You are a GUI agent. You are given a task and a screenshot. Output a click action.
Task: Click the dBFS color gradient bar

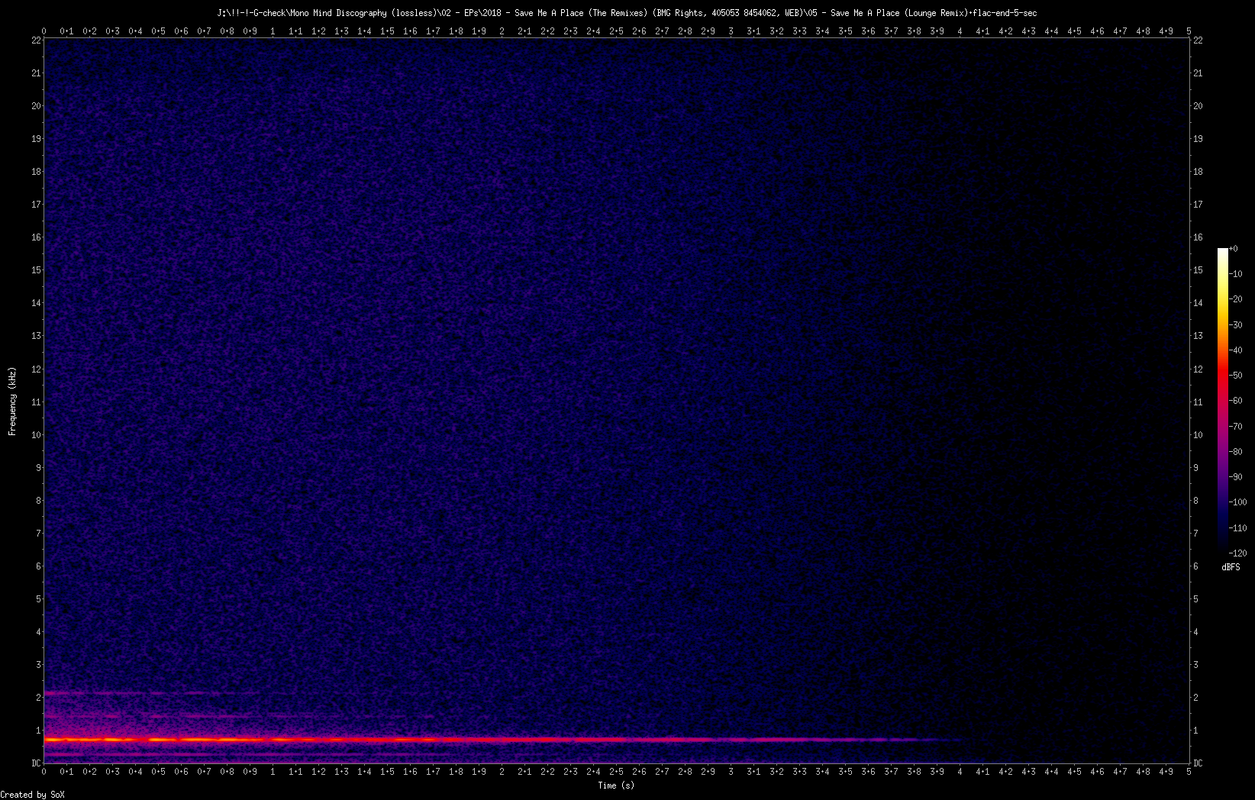tap(1222, 400)
